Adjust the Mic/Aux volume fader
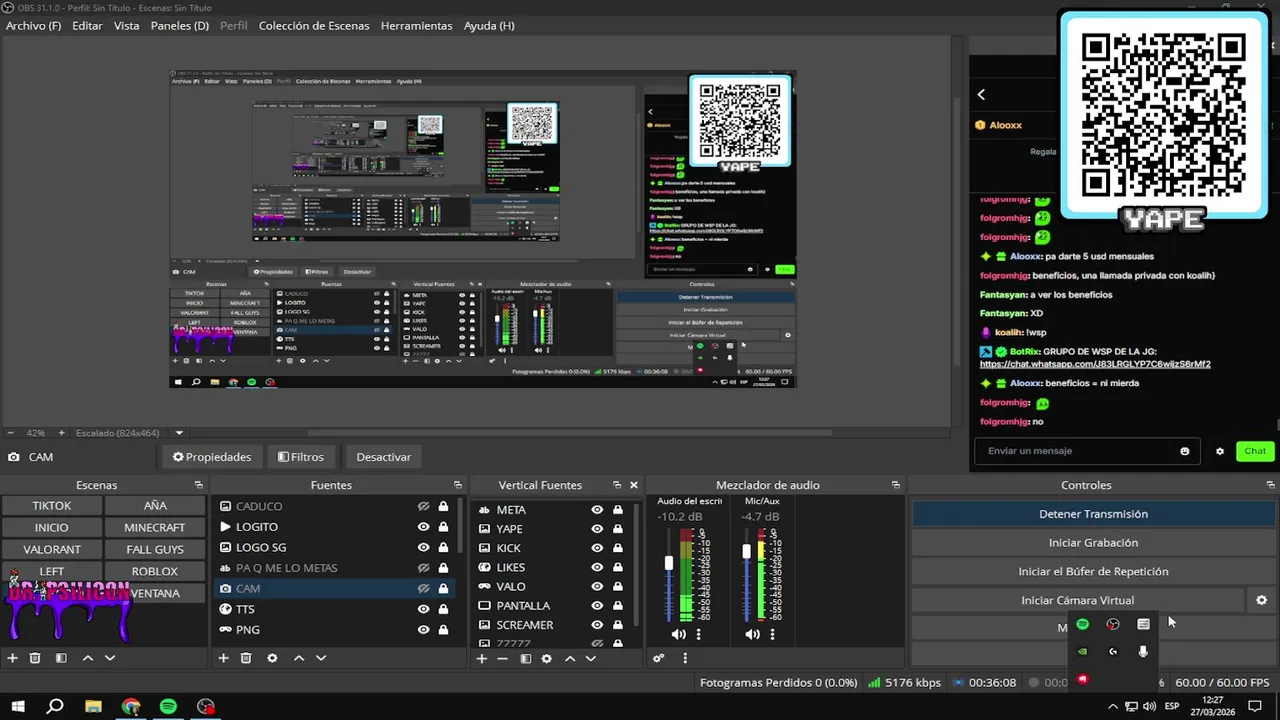Viewport: 1280px width, 720px height. tap(746, 551)
